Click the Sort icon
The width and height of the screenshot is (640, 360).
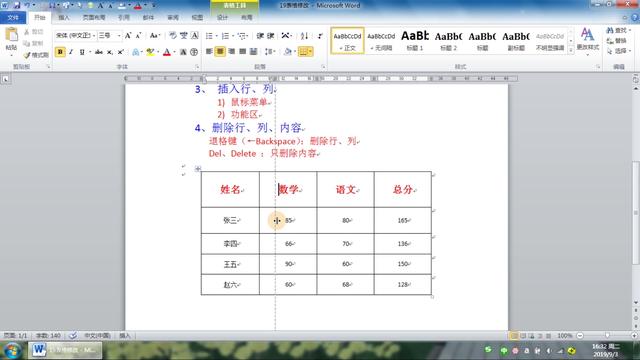pyautogui.click(x=304, y=36)
